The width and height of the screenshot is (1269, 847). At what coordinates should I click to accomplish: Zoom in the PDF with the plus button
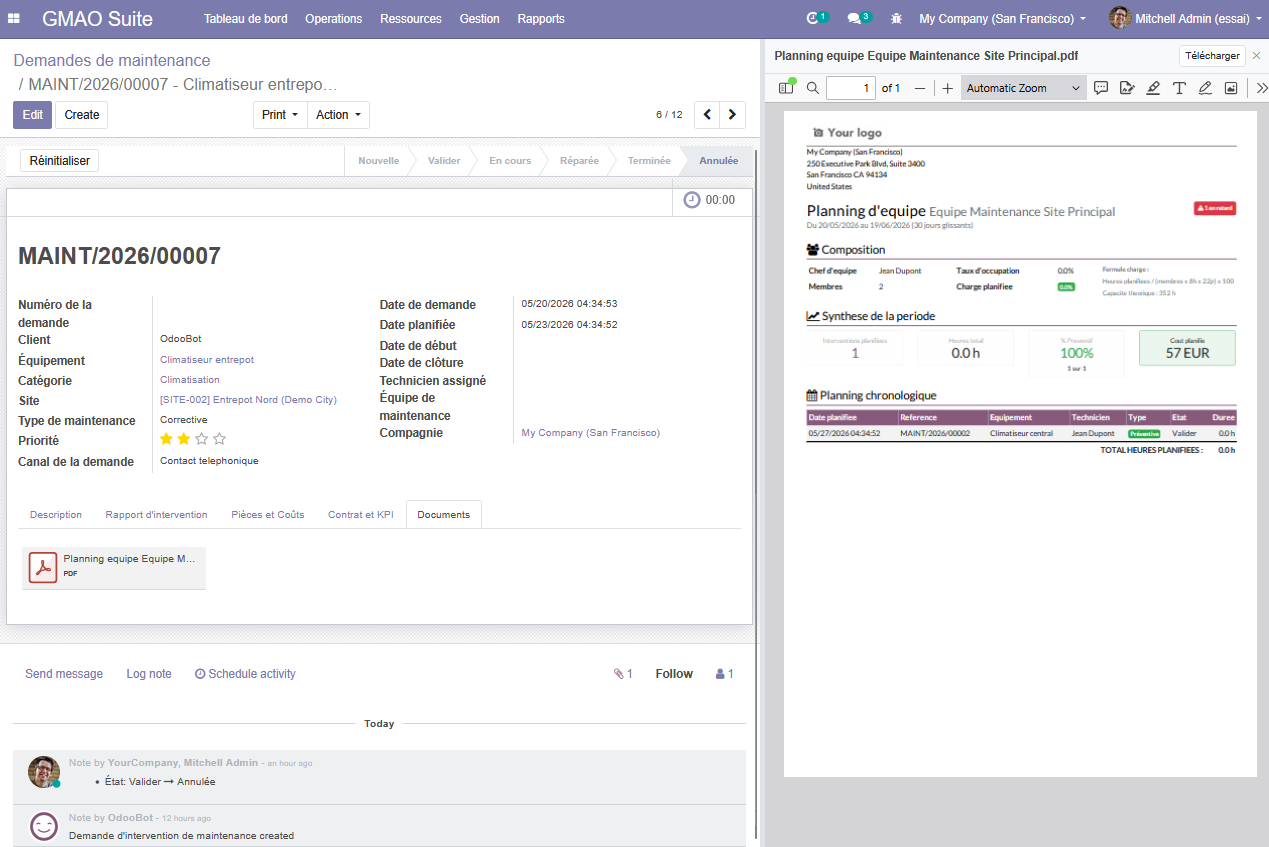(948, 88)
